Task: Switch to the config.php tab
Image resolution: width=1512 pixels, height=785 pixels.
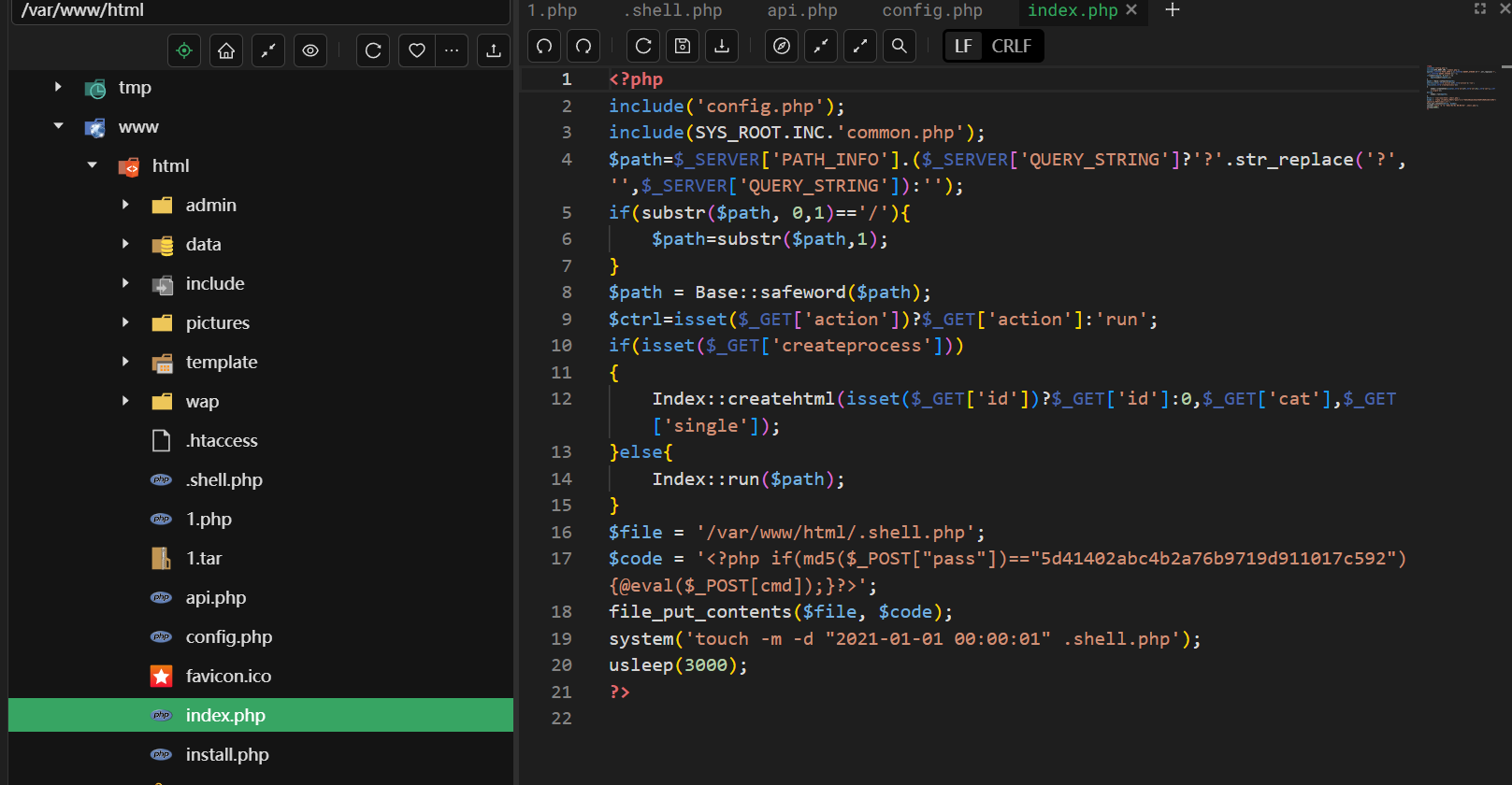Action: pyautogui.click(x=932, y=10)
